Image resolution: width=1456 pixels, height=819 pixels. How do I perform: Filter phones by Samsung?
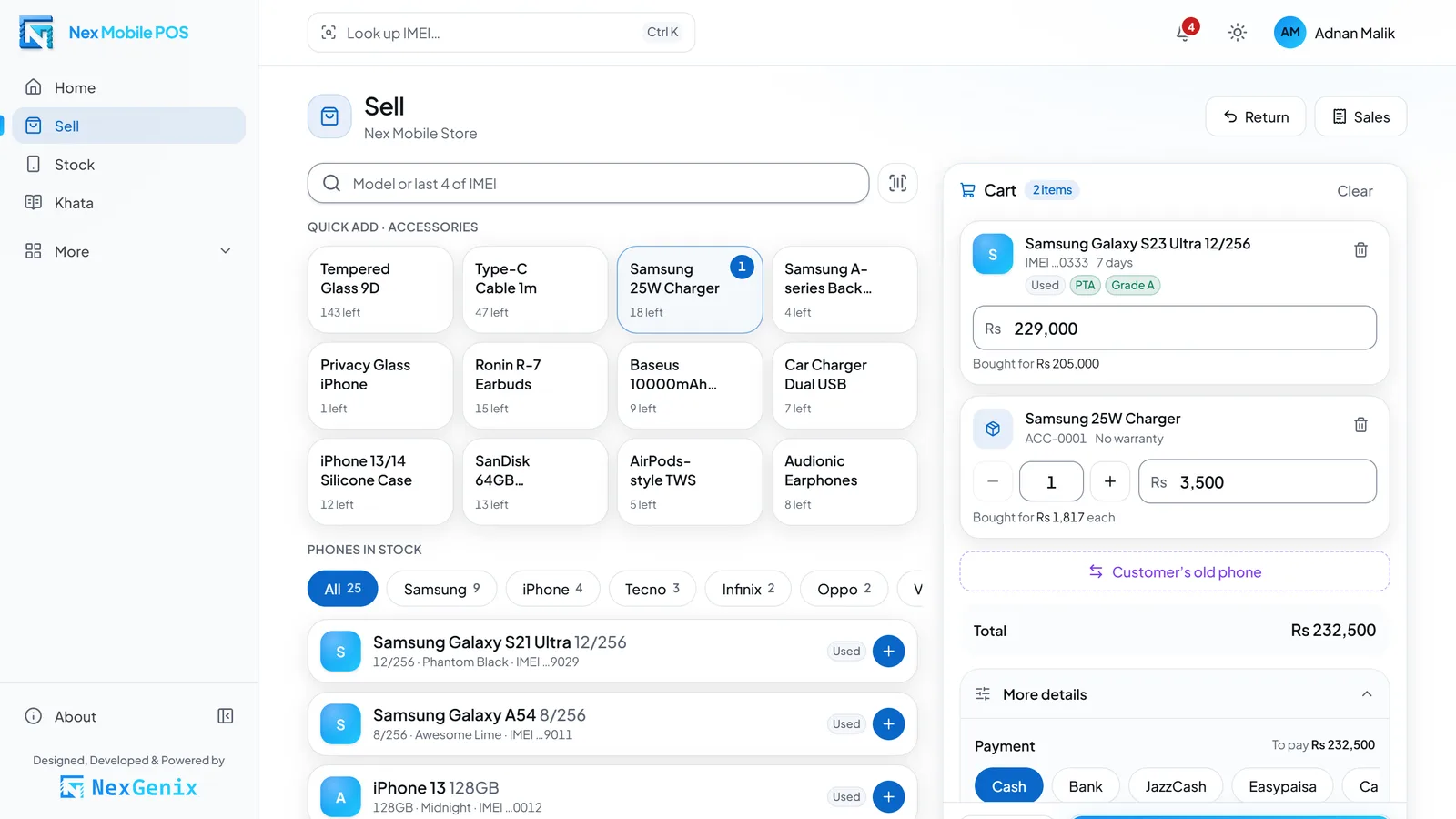(441, 589)
